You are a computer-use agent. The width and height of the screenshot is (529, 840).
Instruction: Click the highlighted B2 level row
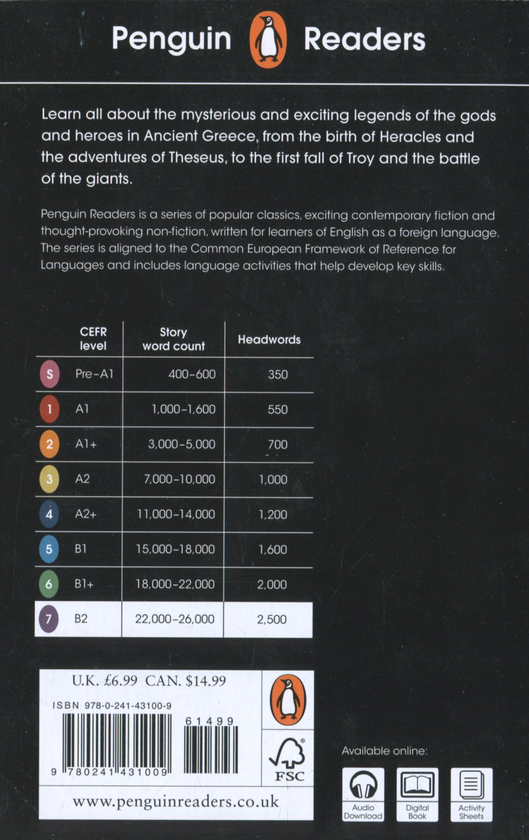pyautogui.click(x=174, y=619)
